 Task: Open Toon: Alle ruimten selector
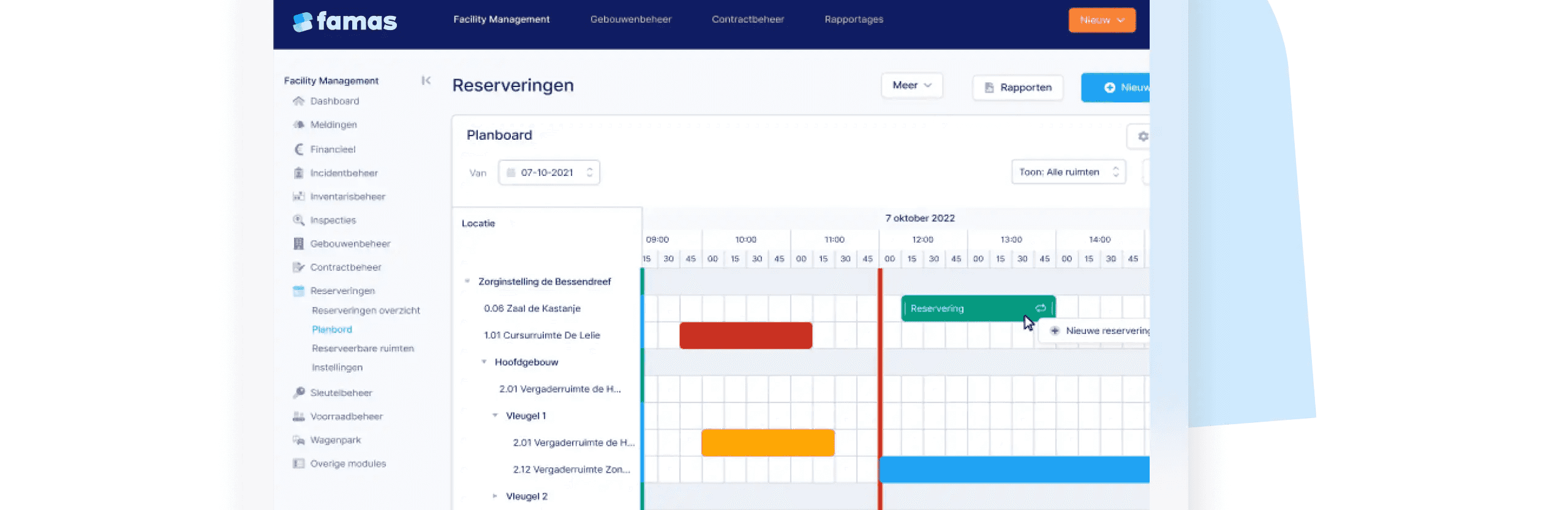(1068, 172)
